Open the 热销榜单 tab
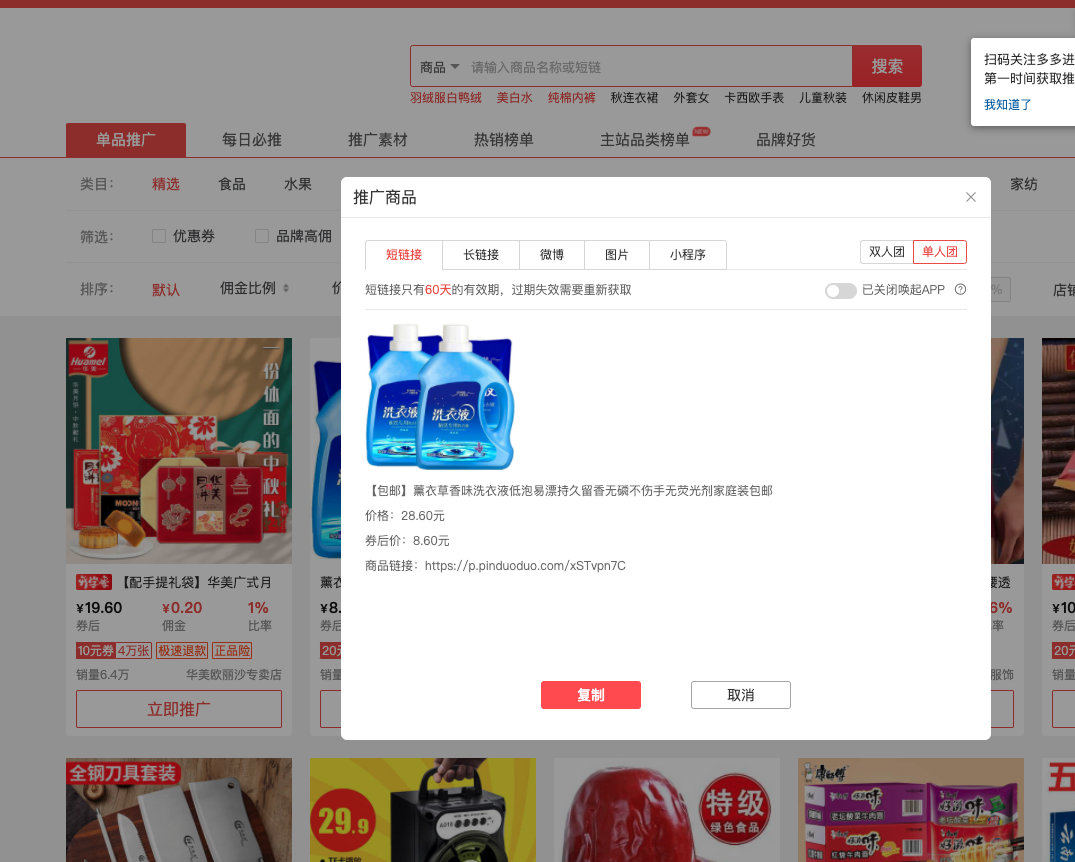This screenshot has height=862, width=1075. [504, 140]
